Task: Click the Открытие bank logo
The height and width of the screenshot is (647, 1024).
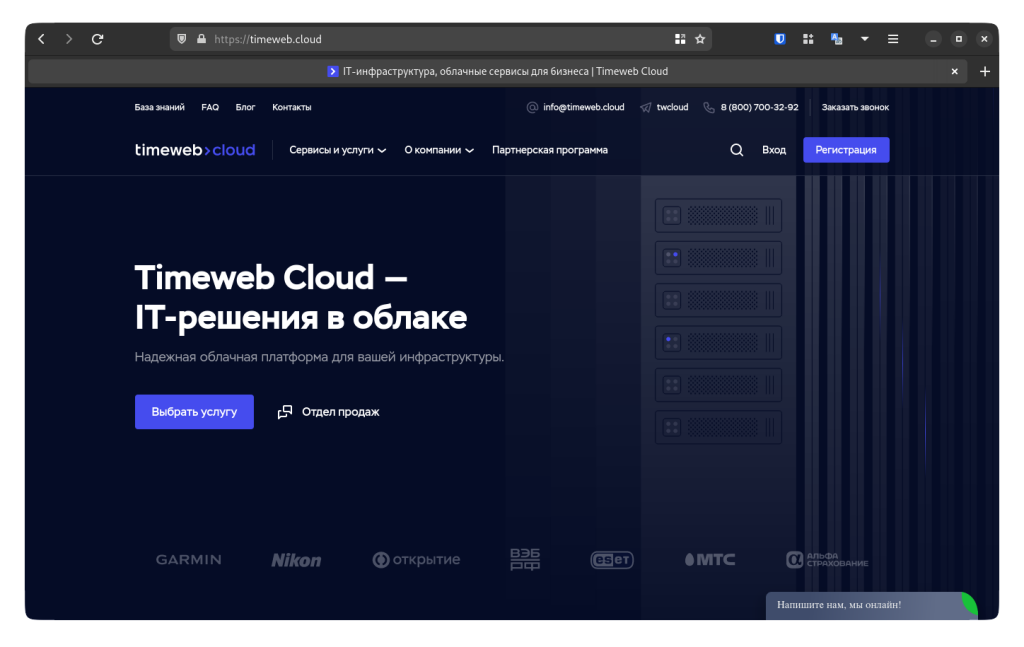Action: (x=417, y=560)
